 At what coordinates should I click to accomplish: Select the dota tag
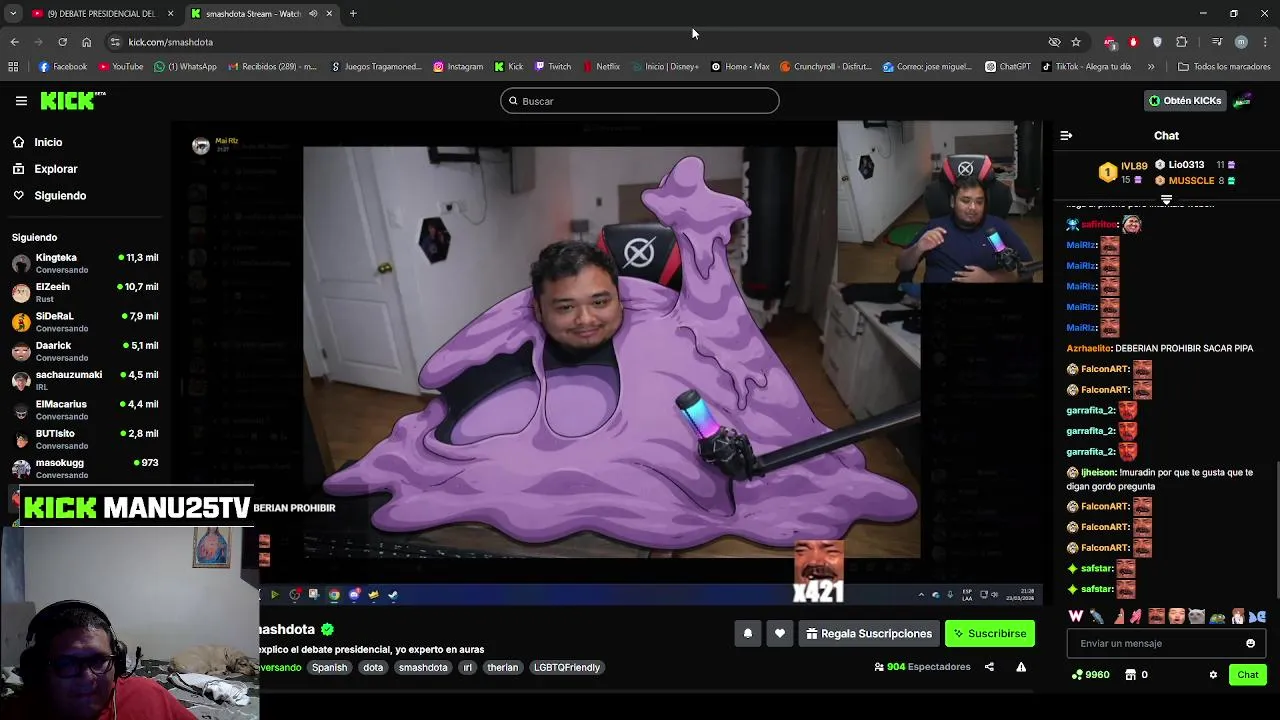[373, 667]
